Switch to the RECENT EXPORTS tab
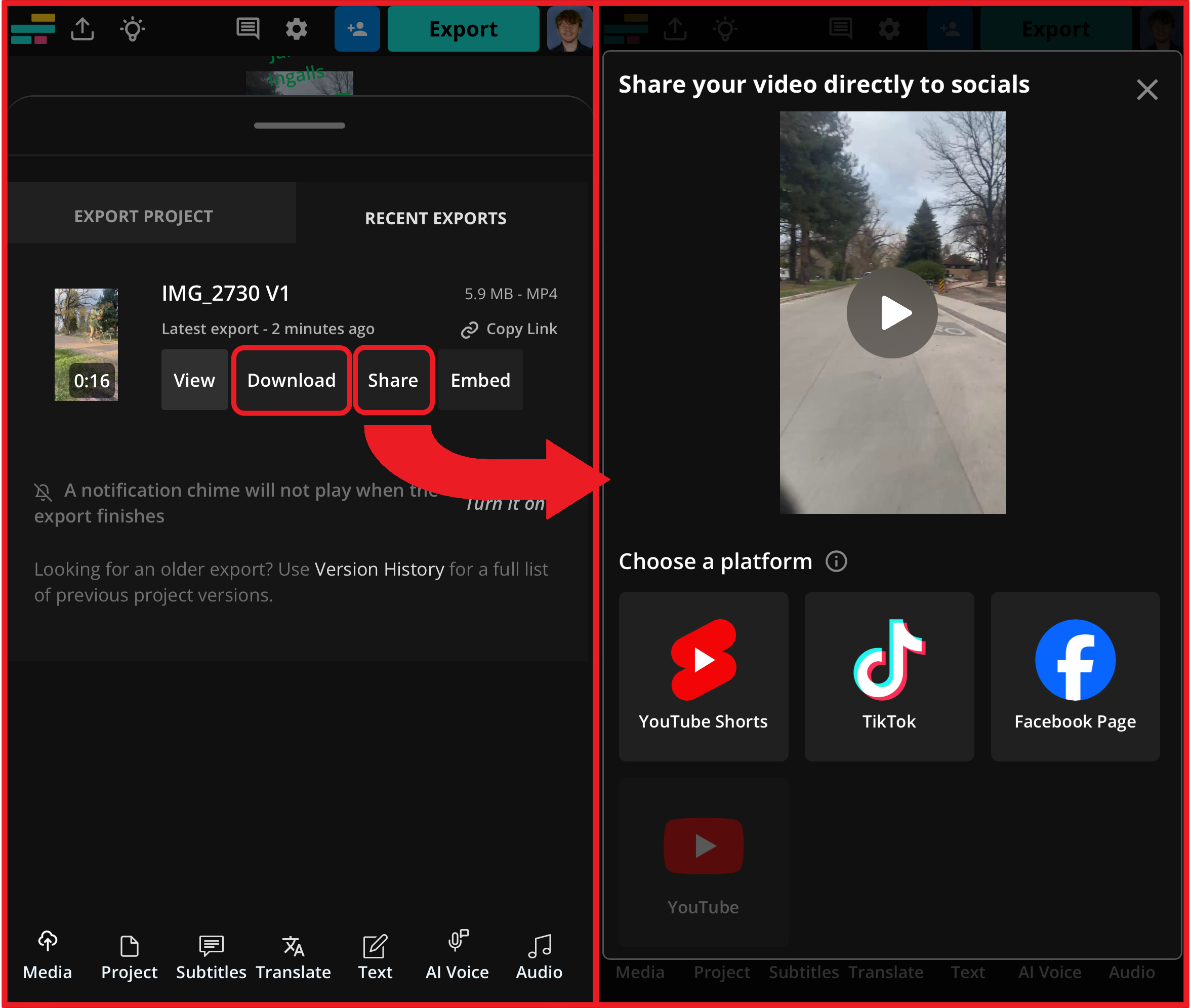 (436, 218)
